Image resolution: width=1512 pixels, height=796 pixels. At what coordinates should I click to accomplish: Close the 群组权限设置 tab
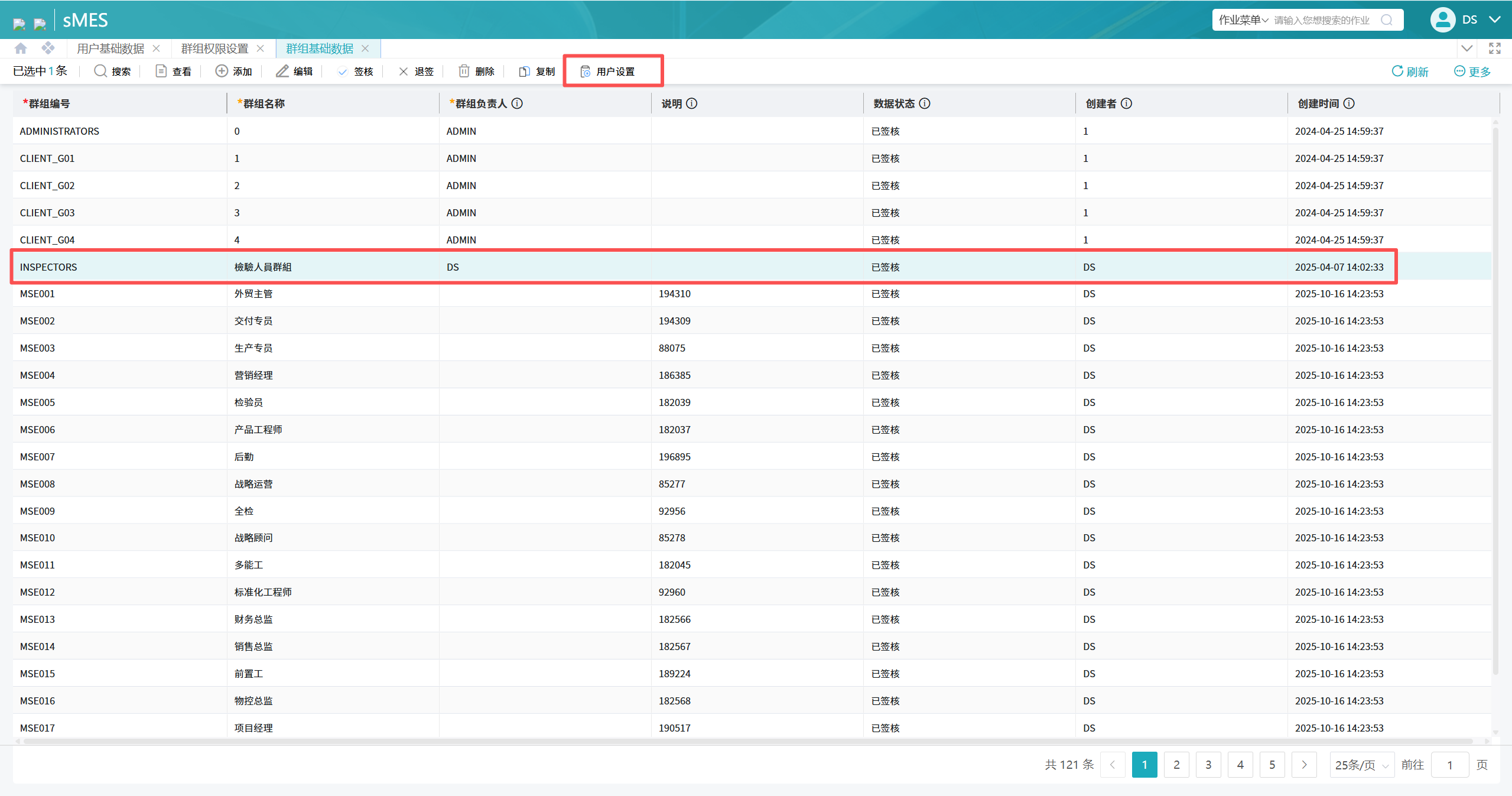pyautogui.click(x=261, y=48)
